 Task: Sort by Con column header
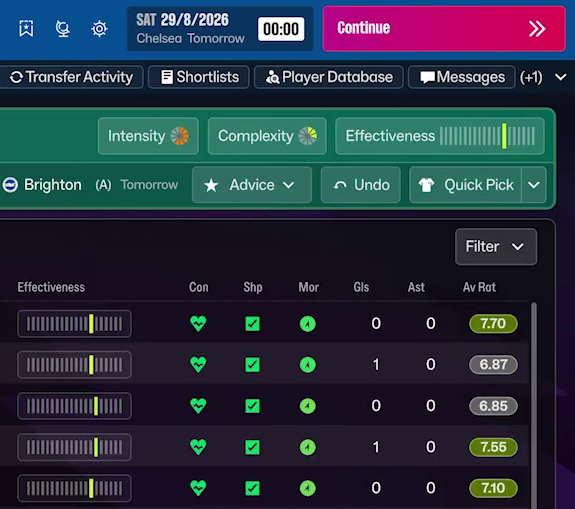tap(198, 287)
